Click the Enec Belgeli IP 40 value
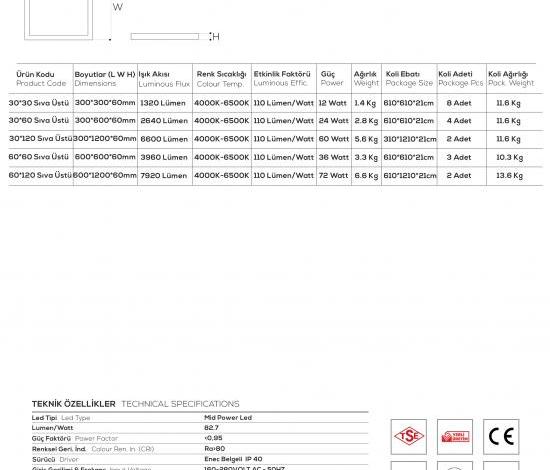The width and height of the screenshot is (550, 470). point(233,459)
